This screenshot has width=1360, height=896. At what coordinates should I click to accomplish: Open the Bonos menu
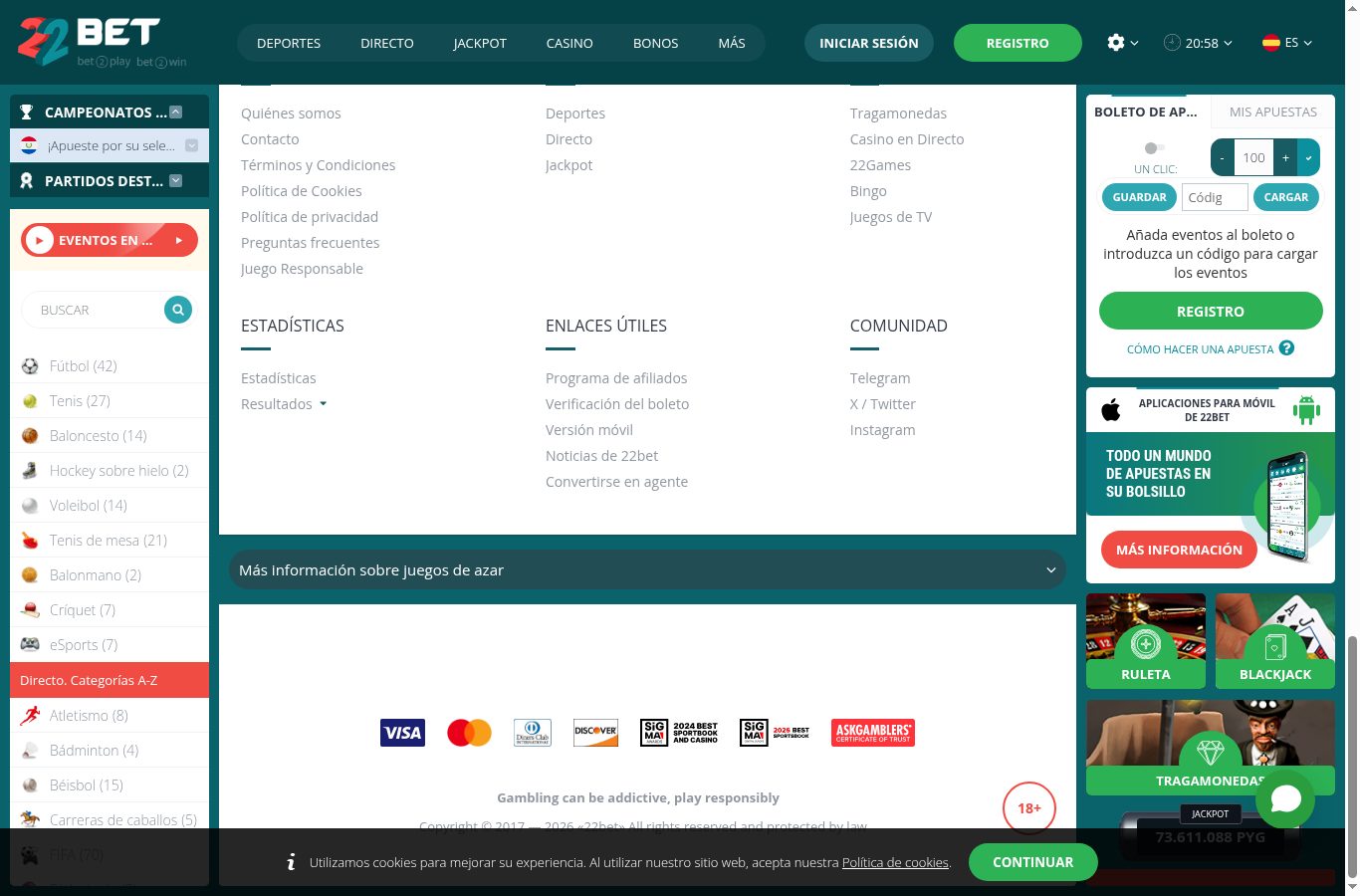pos(656,43)
